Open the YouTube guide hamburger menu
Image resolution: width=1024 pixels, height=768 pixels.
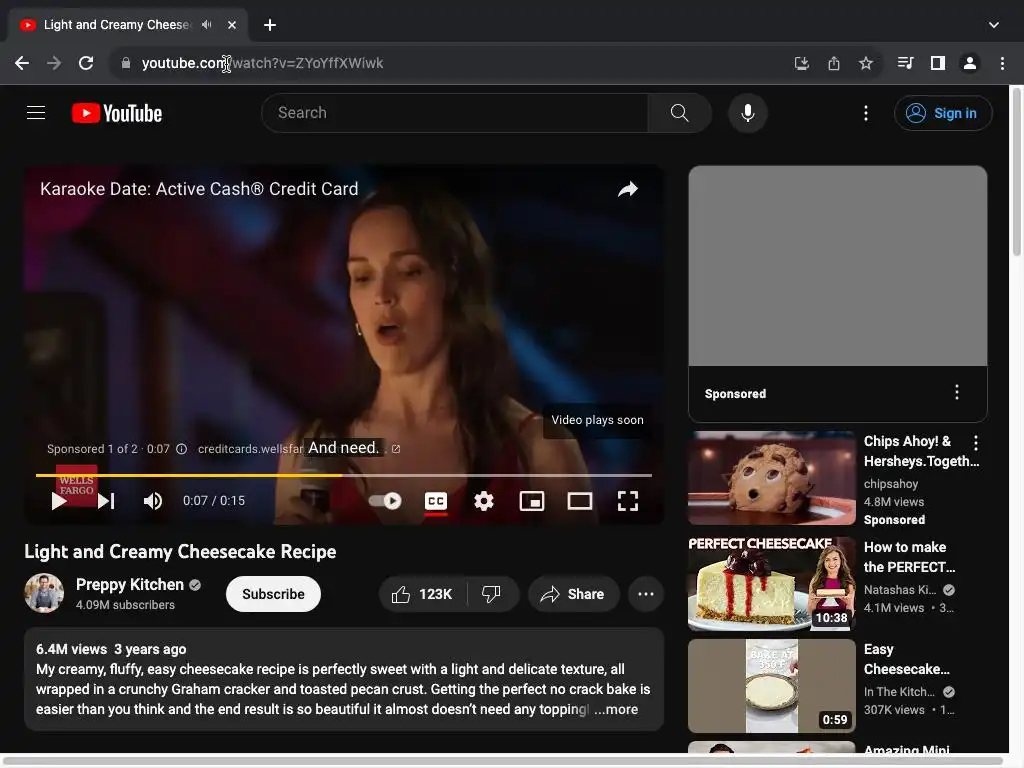tap(36, 113)
